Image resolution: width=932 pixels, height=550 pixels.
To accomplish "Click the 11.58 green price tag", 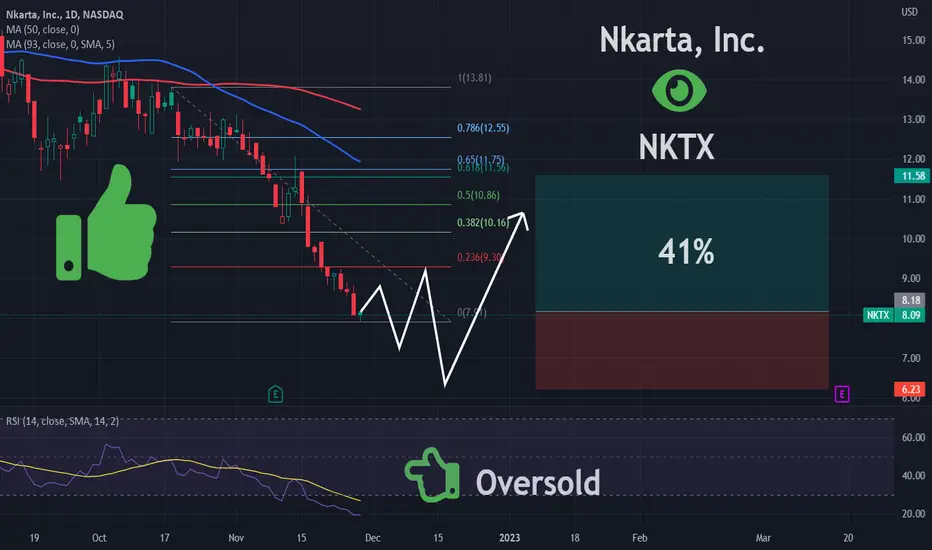I will [x=912, y=176].
